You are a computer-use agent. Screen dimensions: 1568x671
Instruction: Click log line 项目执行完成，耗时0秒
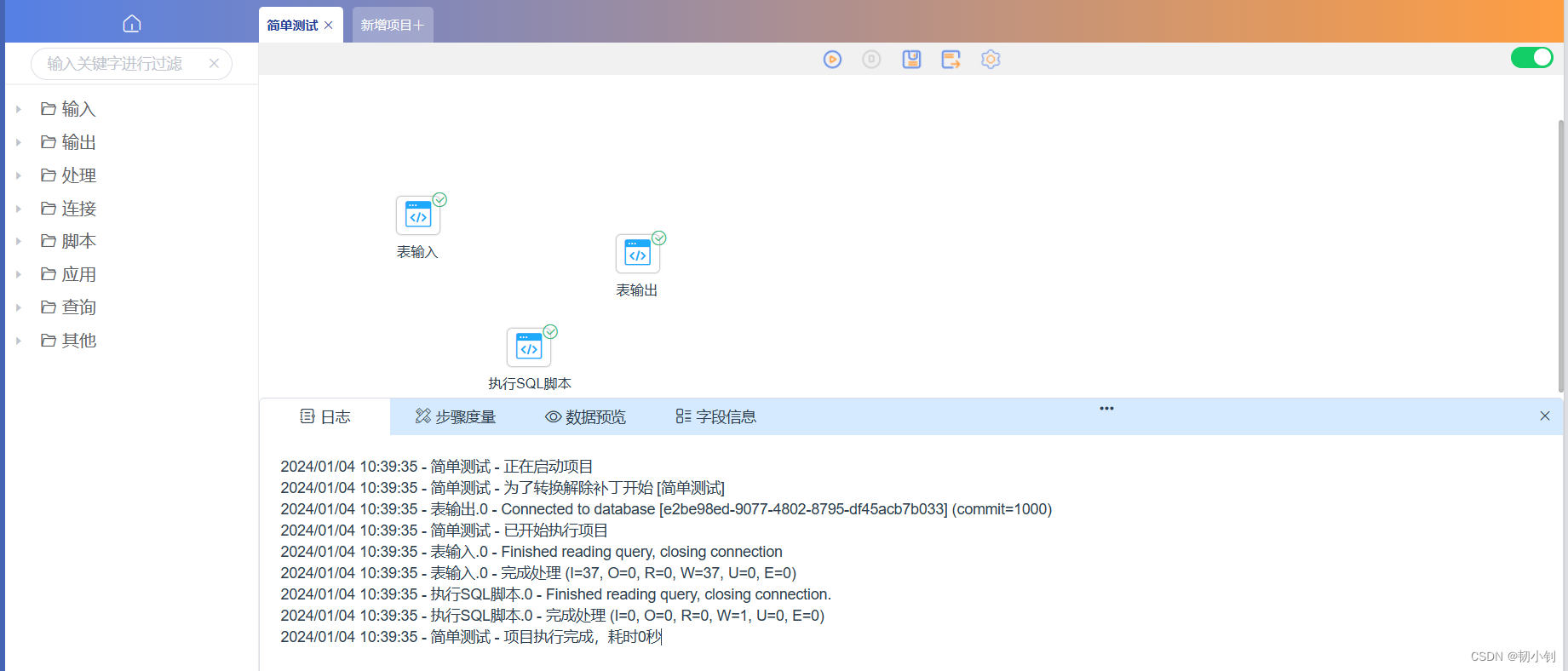tap(471, 637)
